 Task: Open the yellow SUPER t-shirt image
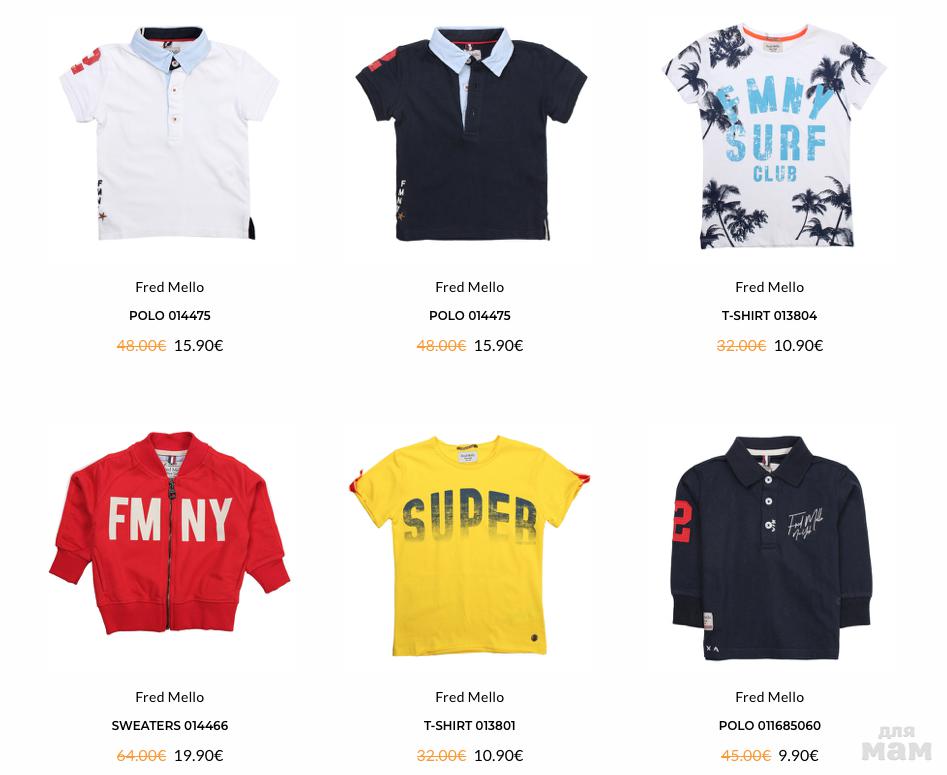pyautogui.click(x=470, y=545)
